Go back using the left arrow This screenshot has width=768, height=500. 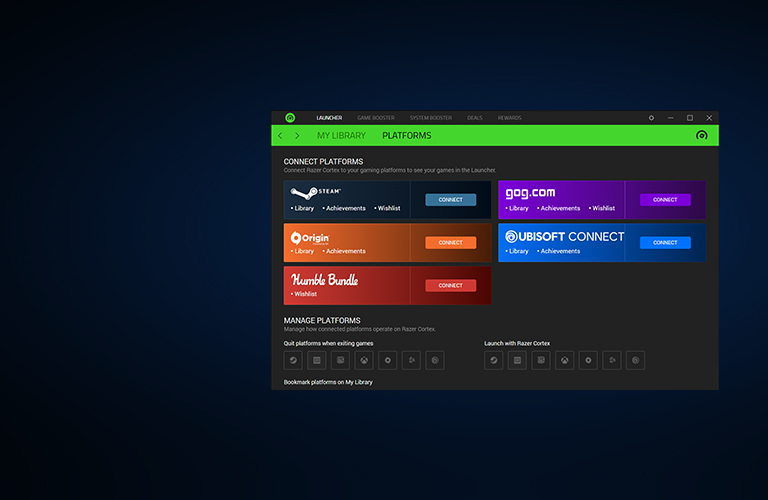(280, 136)
